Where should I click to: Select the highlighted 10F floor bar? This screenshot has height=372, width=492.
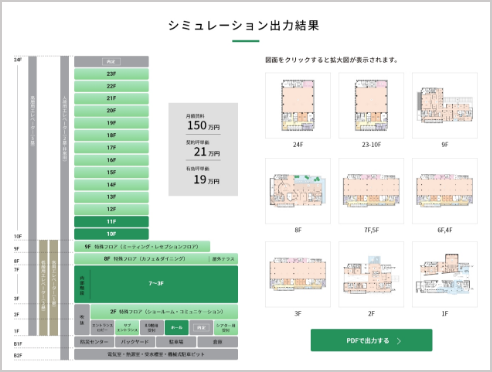click(x=111, y=234)
